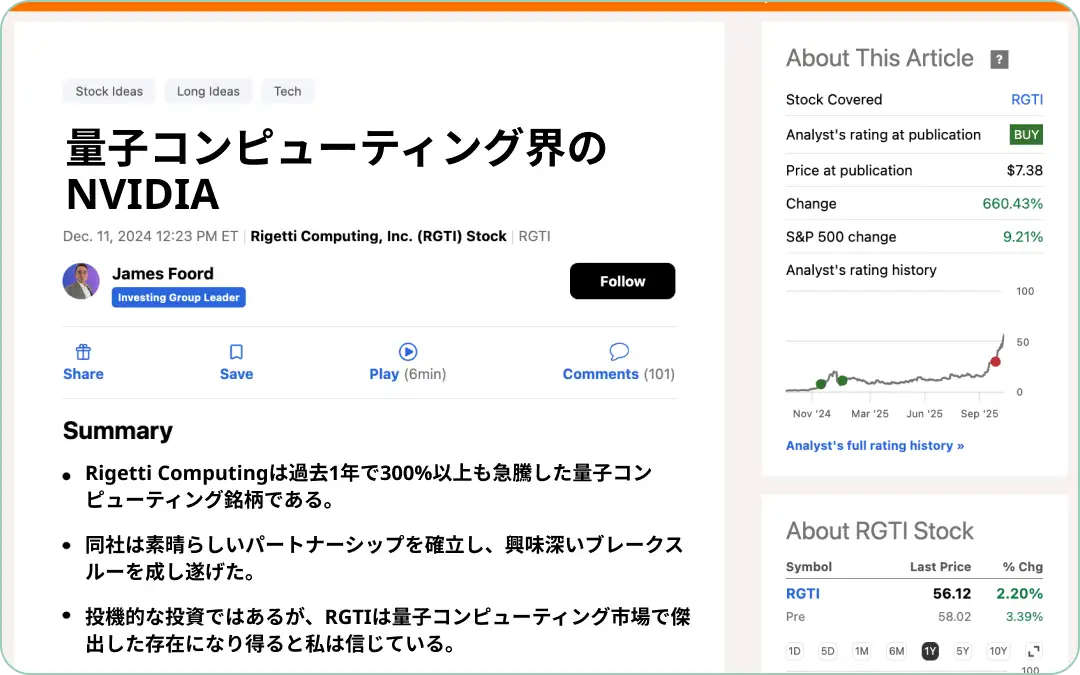
Task: Open the About This Article help icon
Action: coord(999,59)
